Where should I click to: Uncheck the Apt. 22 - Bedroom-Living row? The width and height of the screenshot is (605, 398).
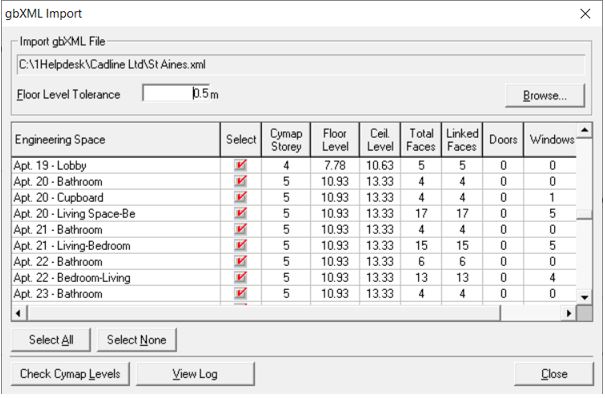pos(240,277)
